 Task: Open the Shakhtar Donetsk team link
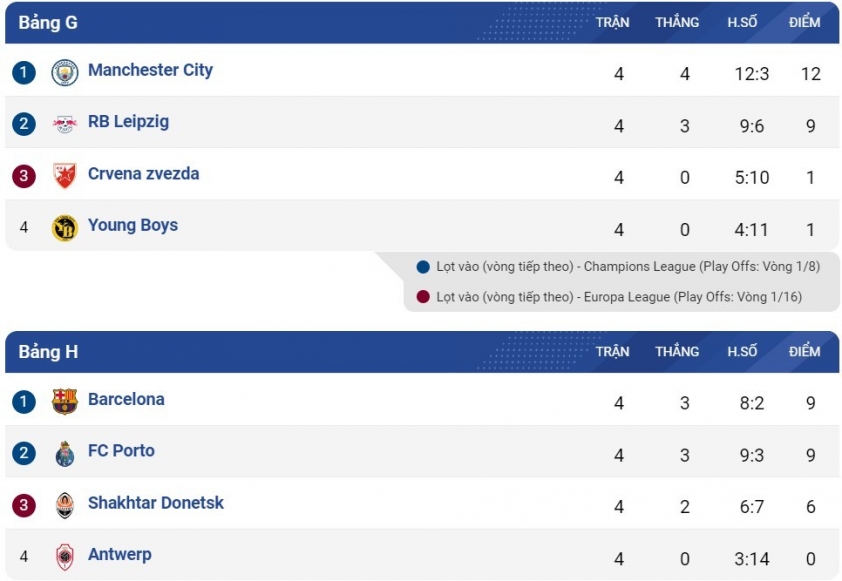(x=156, y=503)
